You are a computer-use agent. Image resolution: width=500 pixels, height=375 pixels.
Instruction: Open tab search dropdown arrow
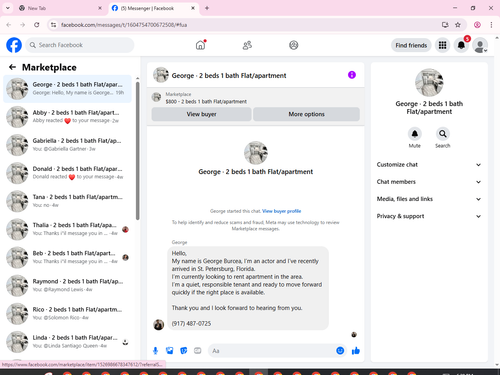[x=8, y=8]
